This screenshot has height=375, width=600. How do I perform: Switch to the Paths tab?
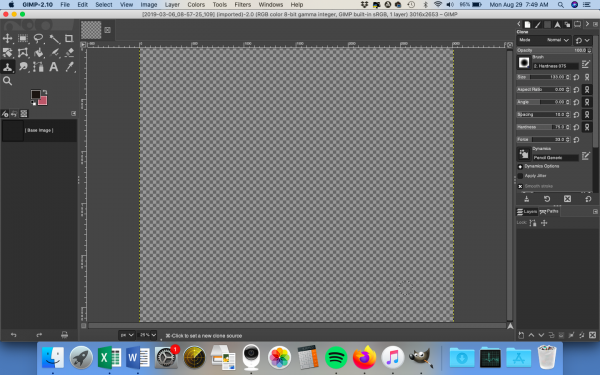[x=549, y=211]
